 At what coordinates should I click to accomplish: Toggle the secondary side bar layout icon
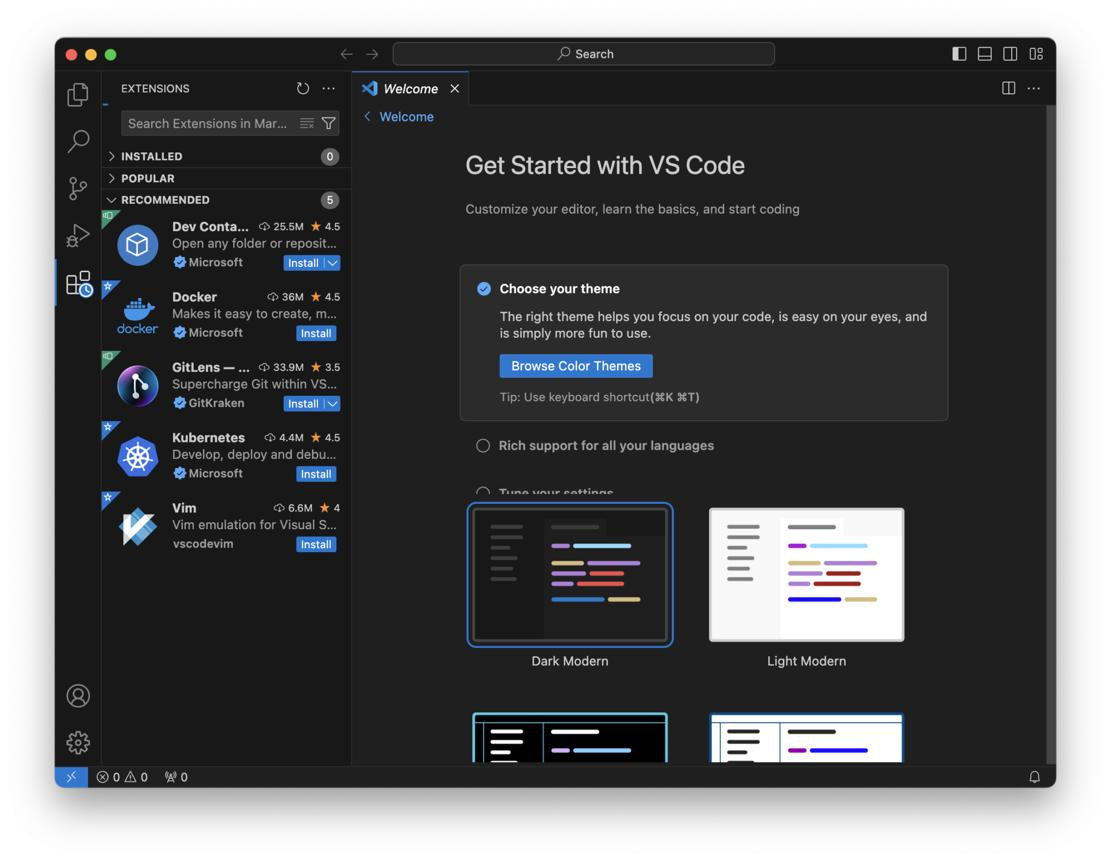pyautogui.click(x=1010, y=54)
